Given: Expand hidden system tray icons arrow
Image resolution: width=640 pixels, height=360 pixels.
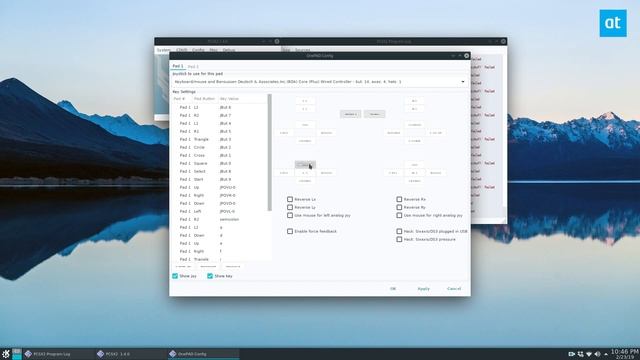Looking at the screenshot, I should click(606, 354).
